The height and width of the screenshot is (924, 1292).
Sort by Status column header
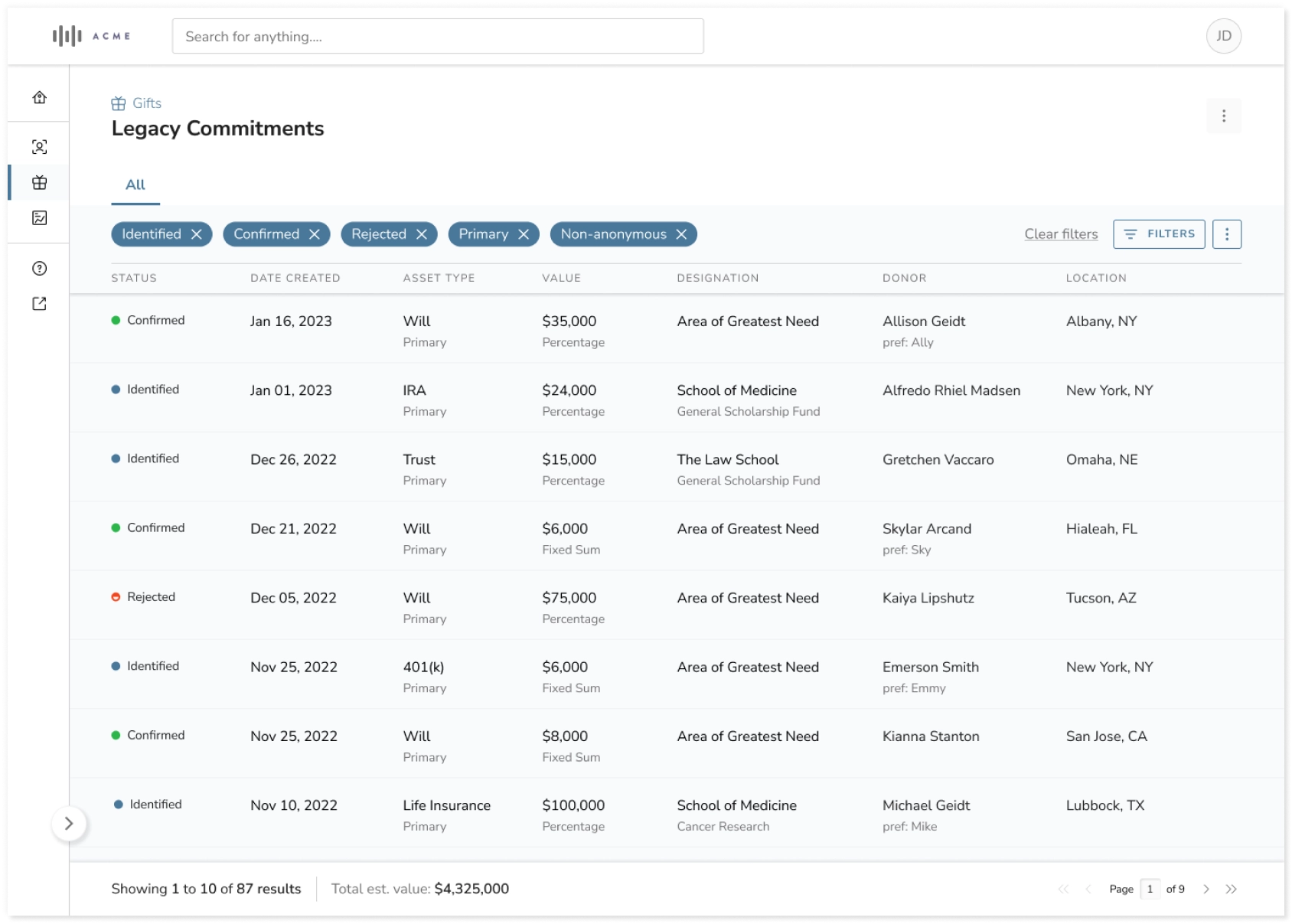point(134,278)
